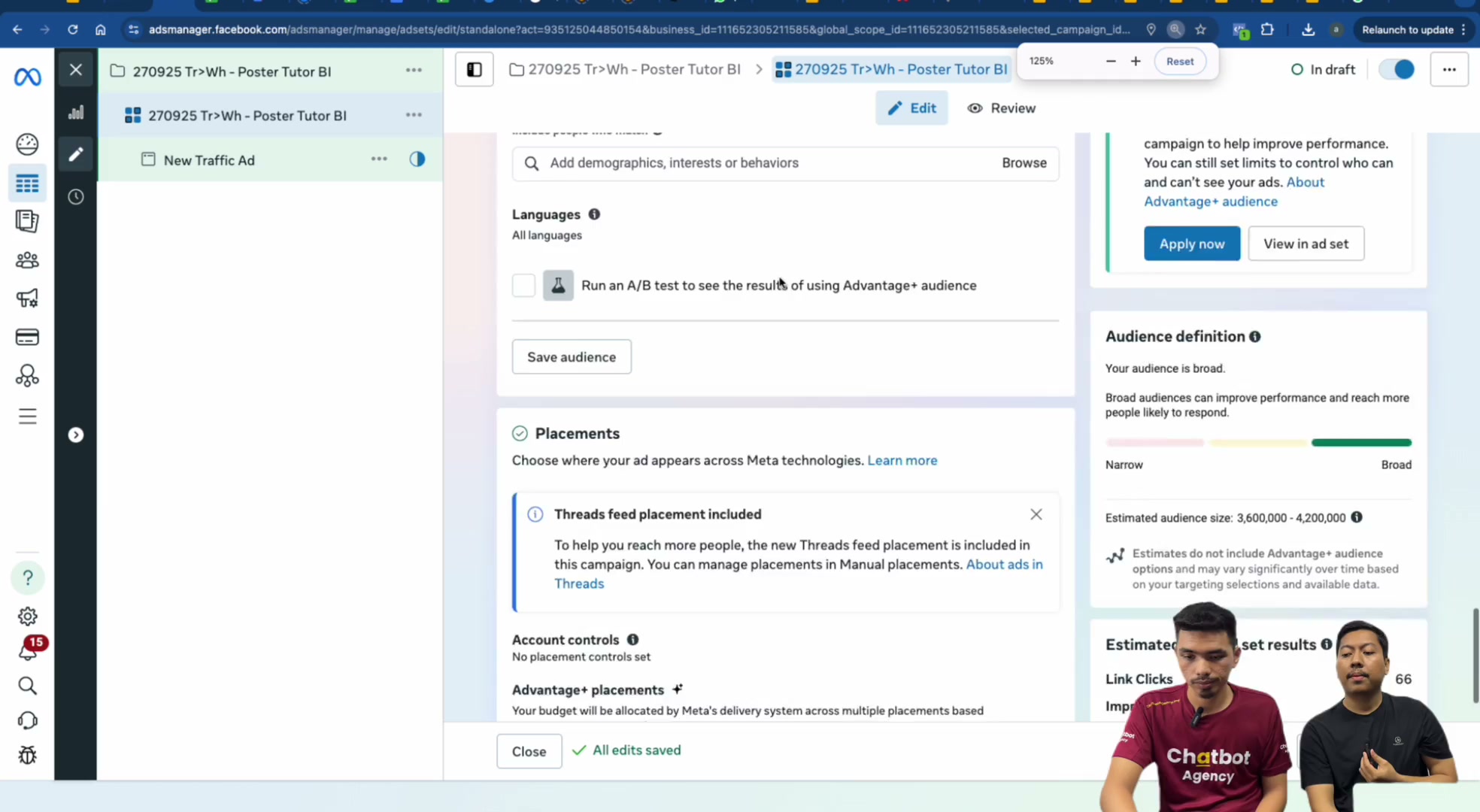Open the Campaigns table grid icon
Image resolution: width=1480 pixels, height=812 pixels.
click(x=28, y=183)
